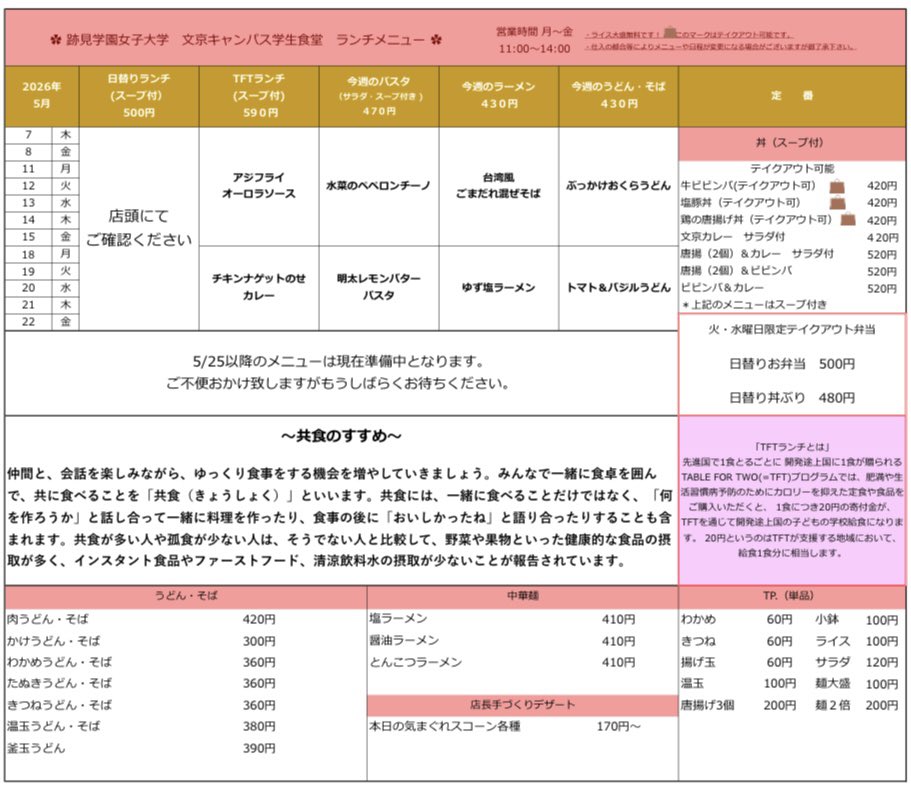Click the 唐揚（2個）&カレー サラダ付 row
Viewport: 911px width, 794px height.
pos(790,254)
